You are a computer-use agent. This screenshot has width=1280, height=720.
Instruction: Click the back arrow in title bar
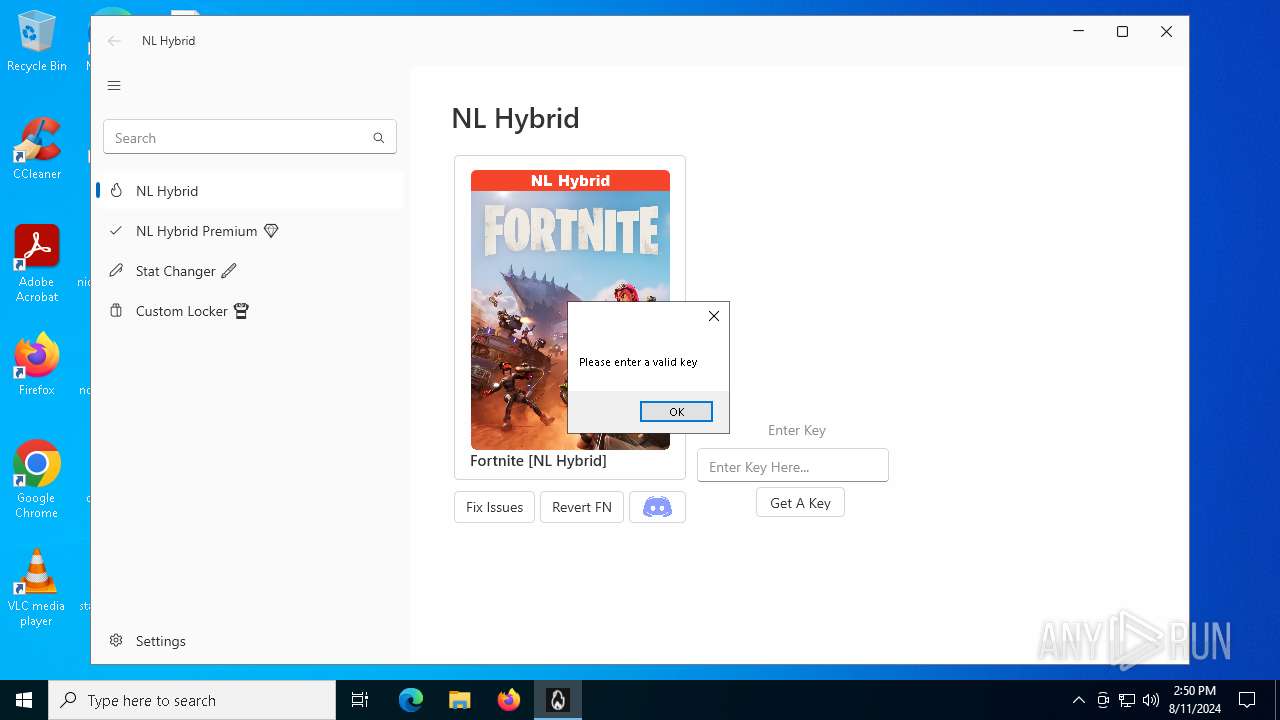pos(114,41)
